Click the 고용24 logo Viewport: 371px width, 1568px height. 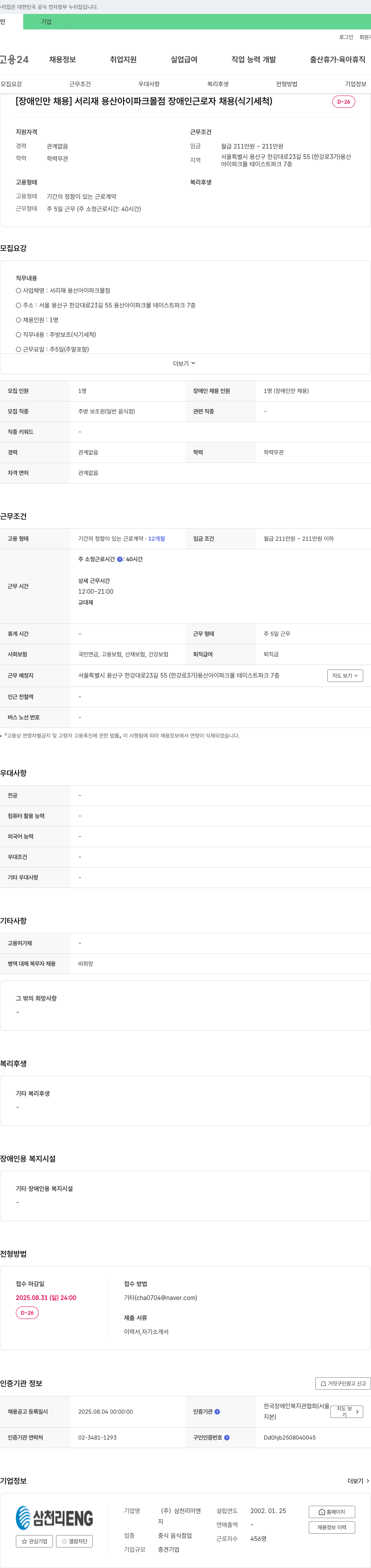(14, 60)
